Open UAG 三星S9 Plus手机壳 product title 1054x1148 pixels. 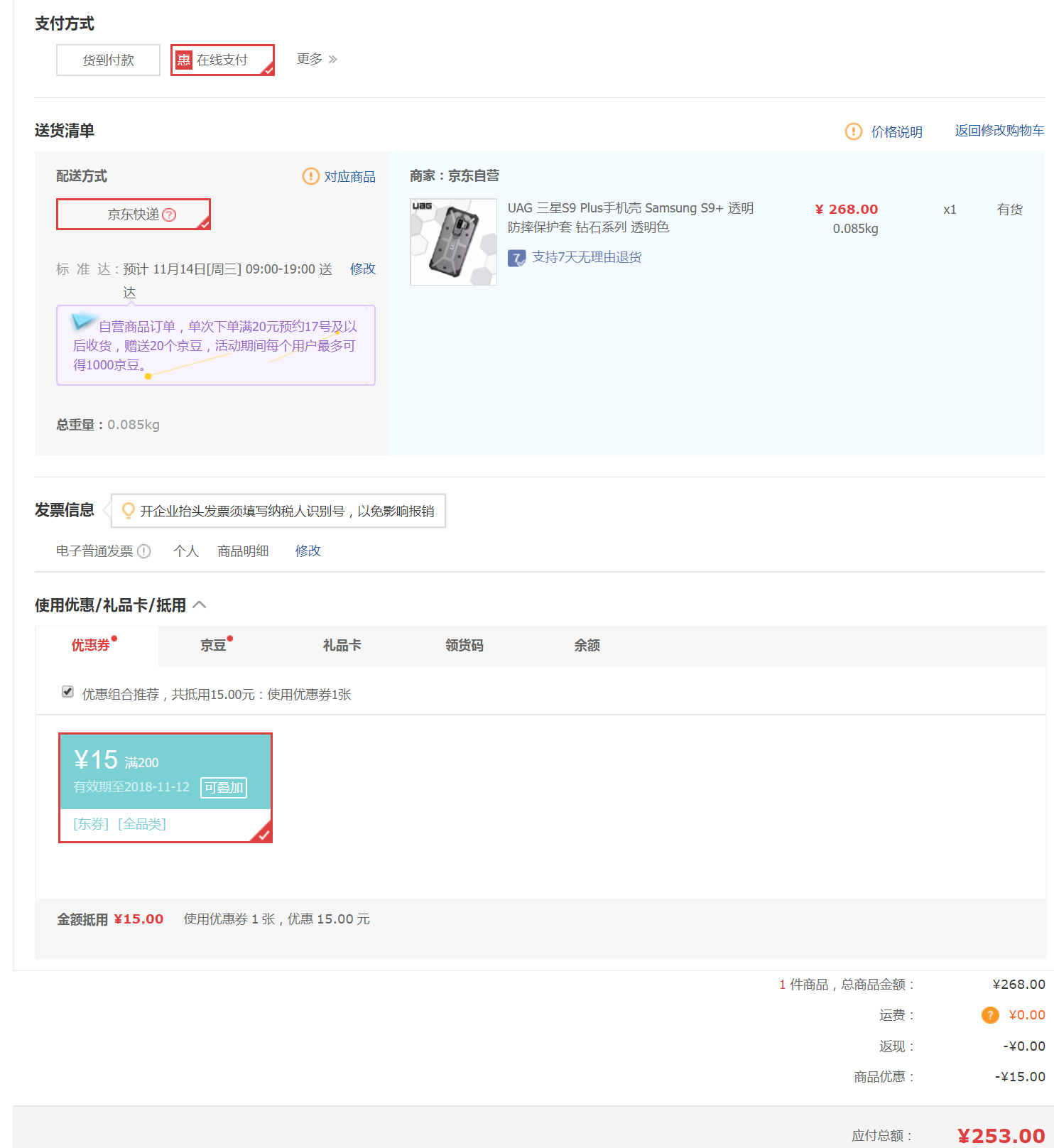[x=631, y=217]
